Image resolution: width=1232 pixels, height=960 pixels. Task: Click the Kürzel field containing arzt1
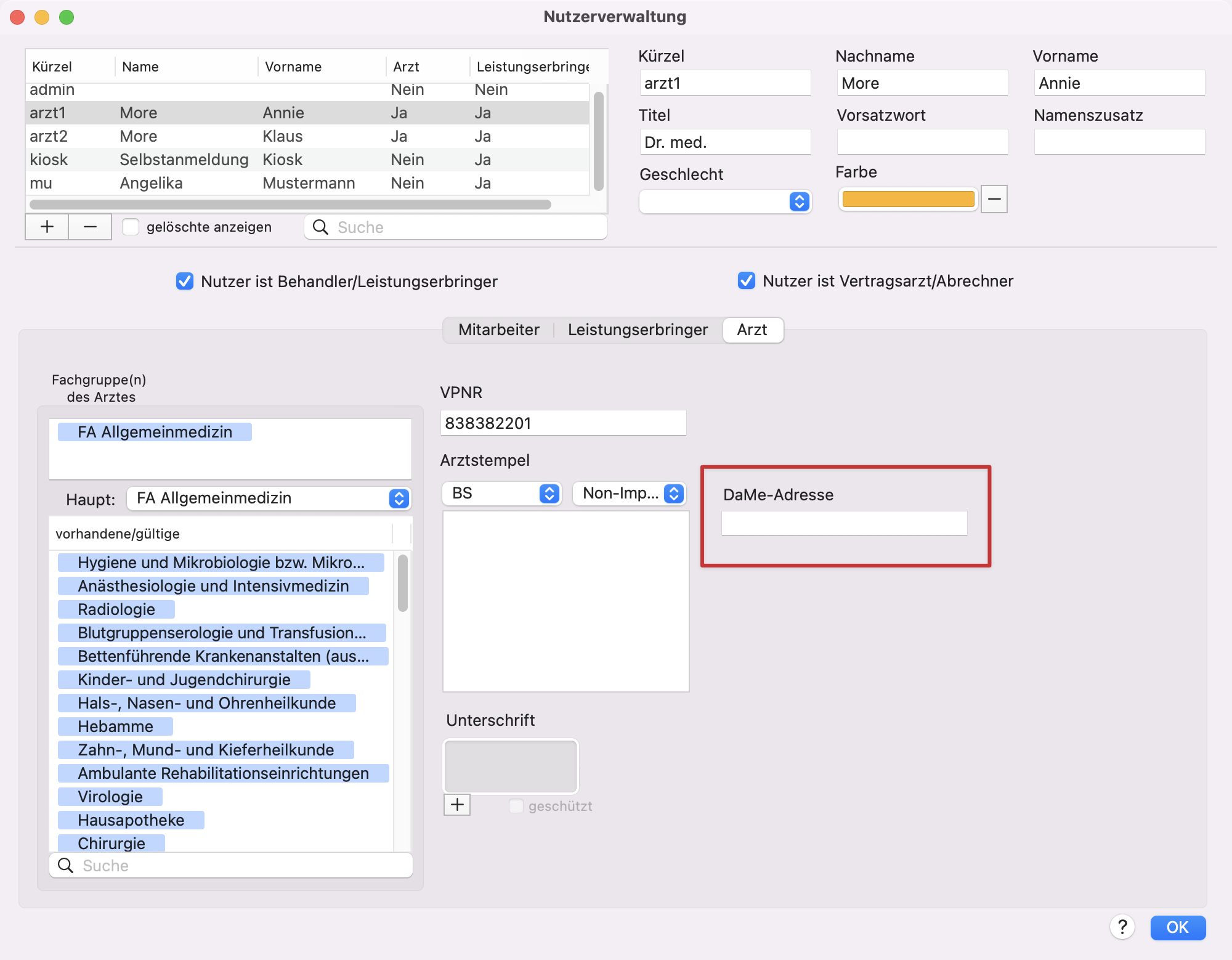[x=725, y=83]
